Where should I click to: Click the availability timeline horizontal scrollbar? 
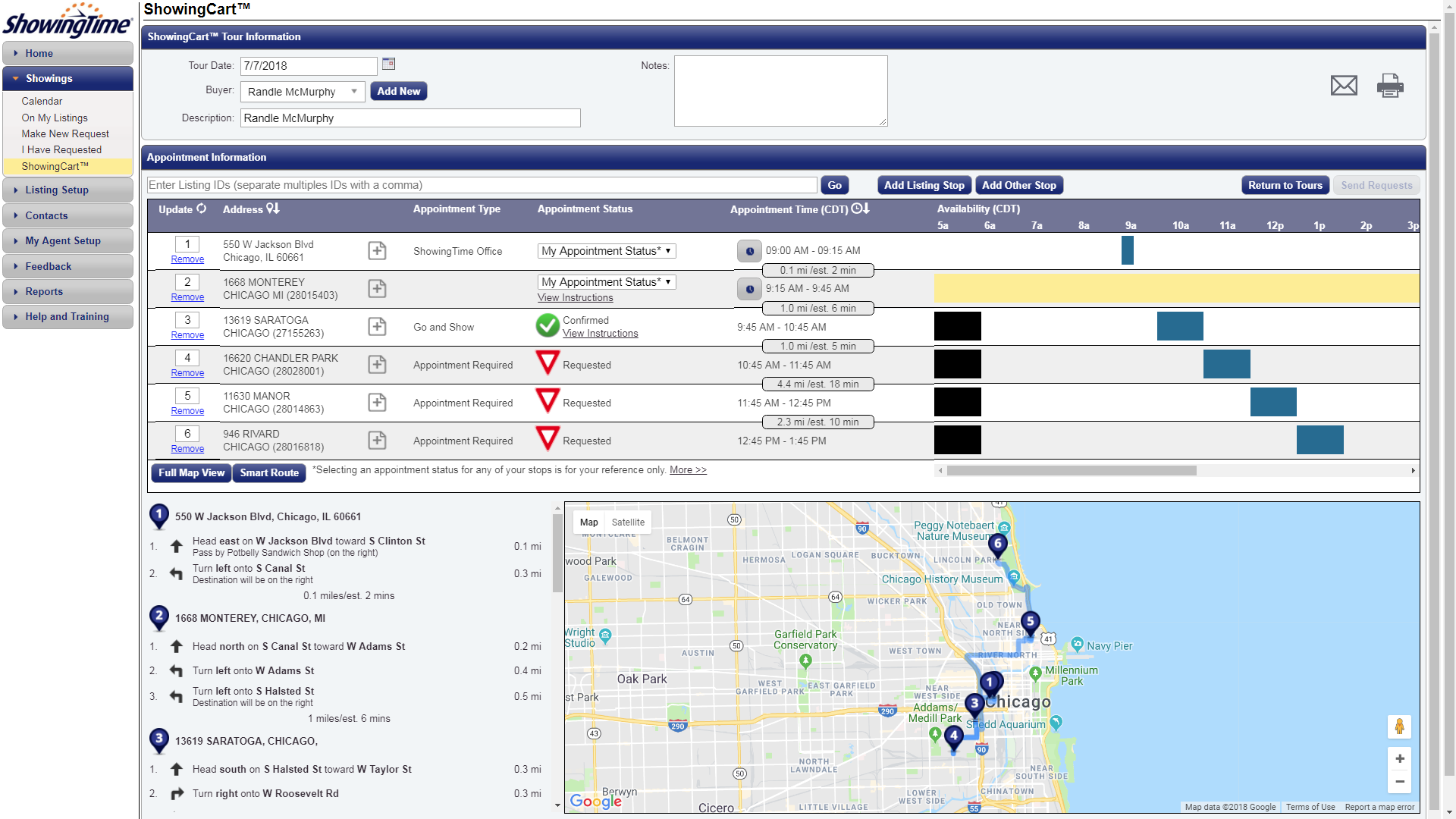(1071, 471)
